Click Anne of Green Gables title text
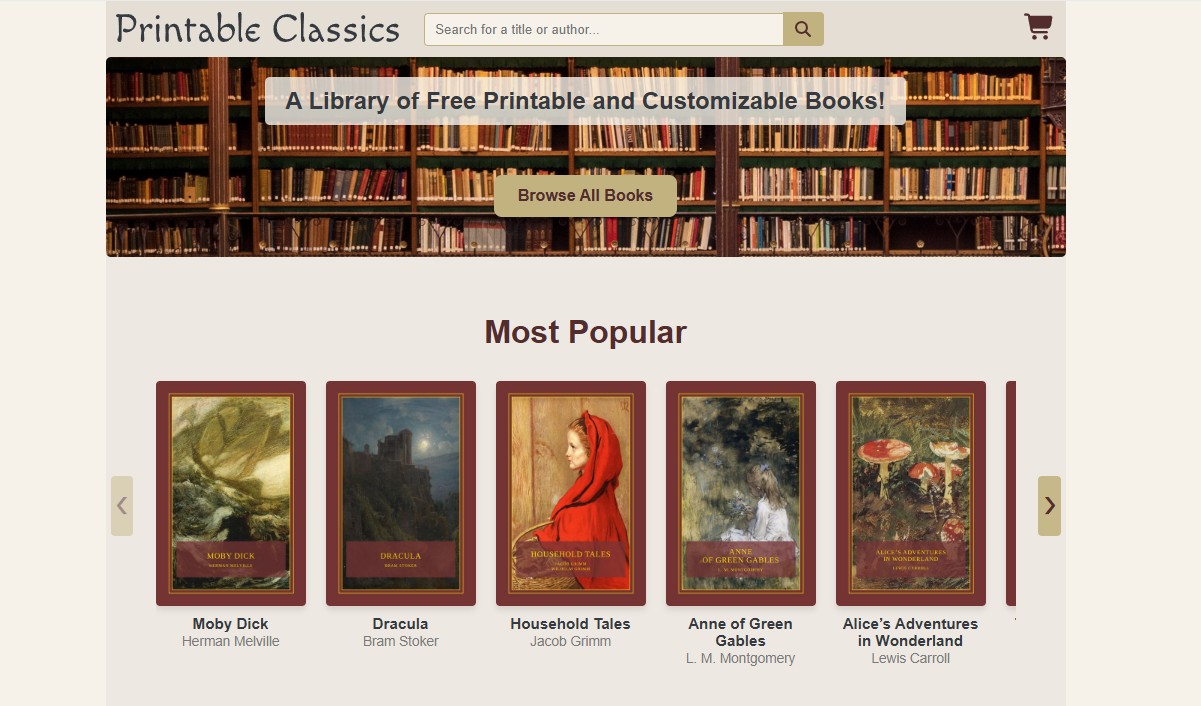Viewport: 1201px width, 706px height. click(x=741, y=632)
